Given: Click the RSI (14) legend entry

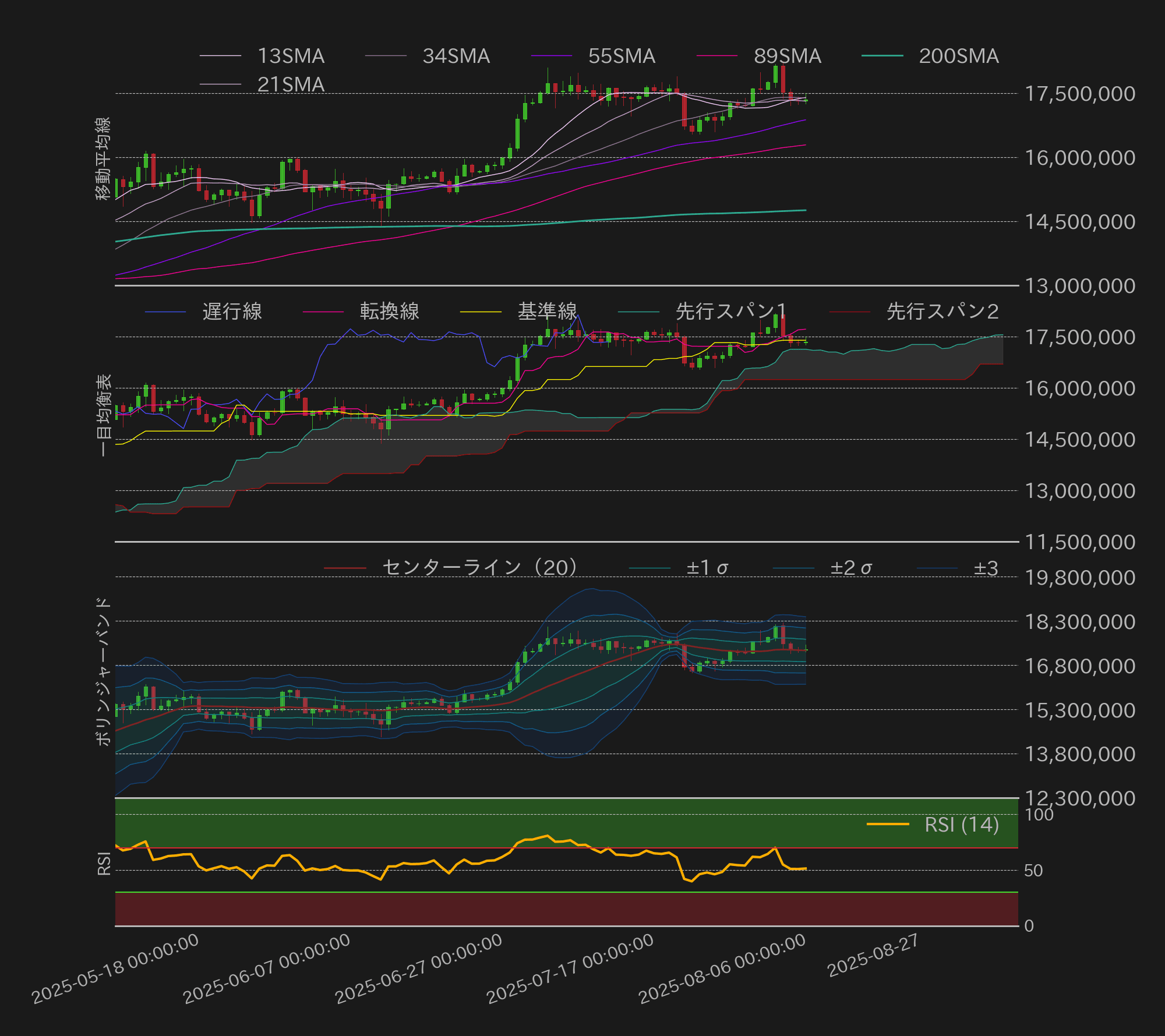Looking at the screenshot, I should (961, 825).
